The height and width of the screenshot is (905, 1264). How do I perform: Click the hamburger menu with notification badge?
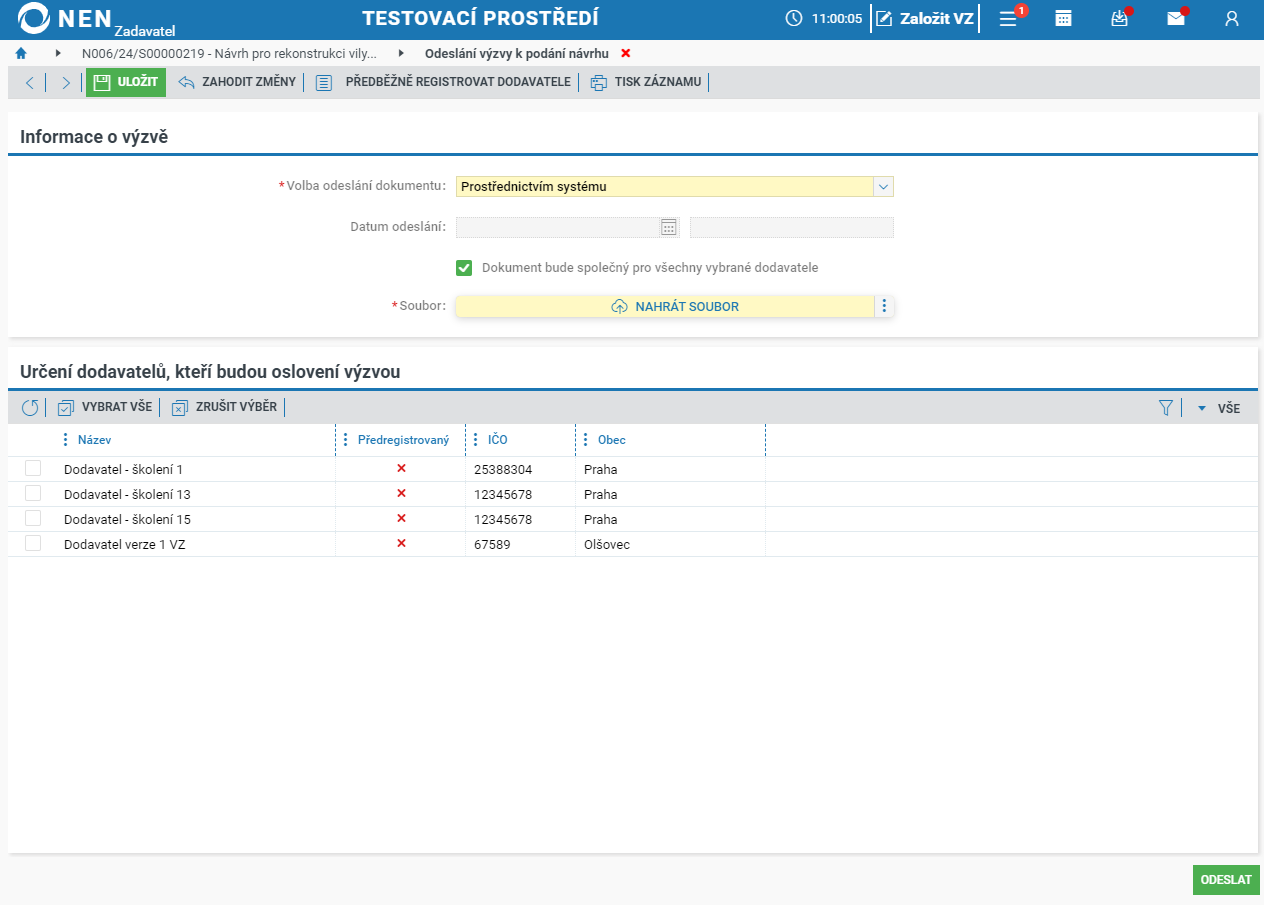point(1008,19)
